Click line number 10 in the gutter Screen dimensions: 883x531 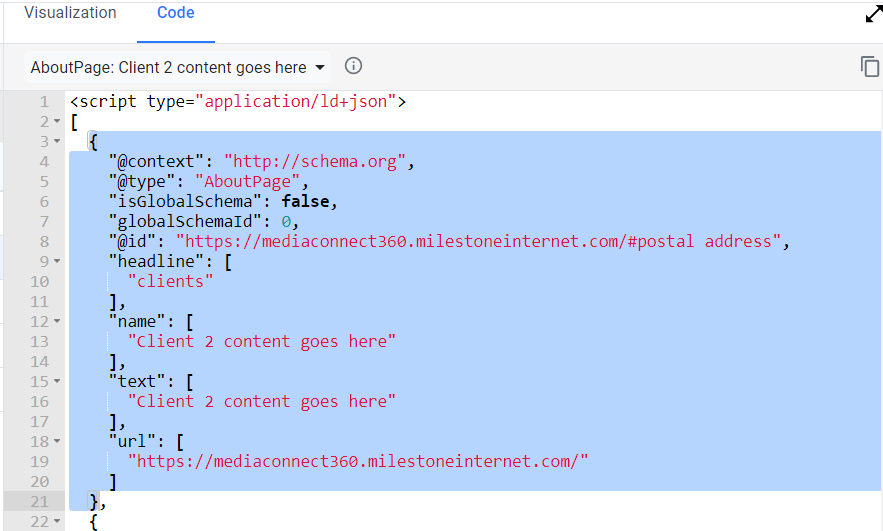(39, 282)
